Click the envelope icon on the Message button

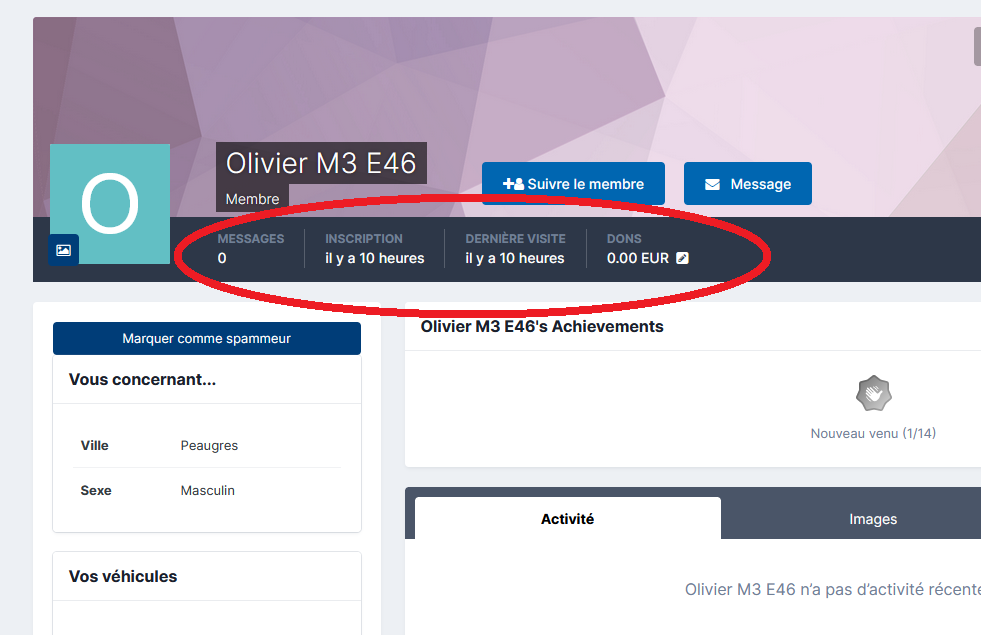tap(713, 185)
